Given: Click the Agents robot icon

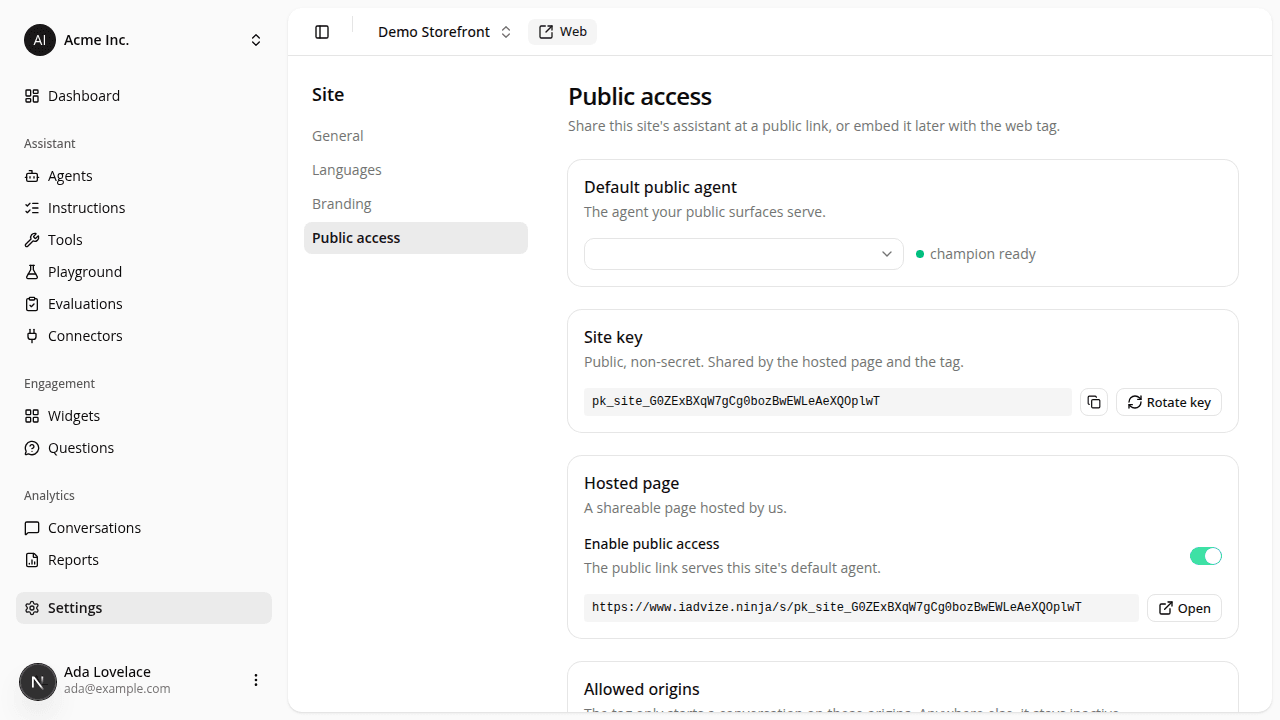Looking at the screenshot, I should pyautogui.click(x=32, y=176).
